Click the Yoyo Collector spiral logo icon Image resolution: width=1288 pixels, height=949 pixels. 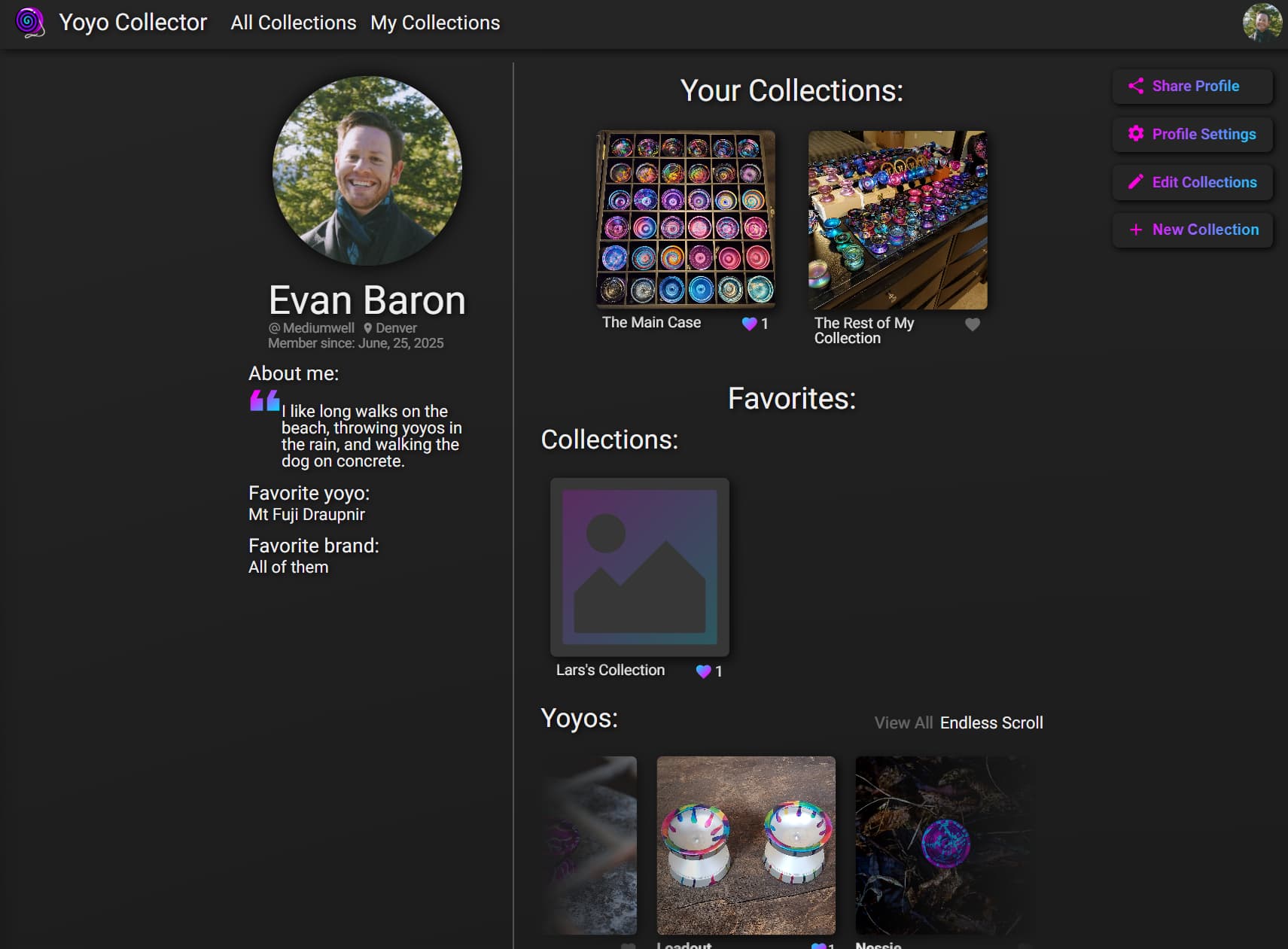point(30,23)
